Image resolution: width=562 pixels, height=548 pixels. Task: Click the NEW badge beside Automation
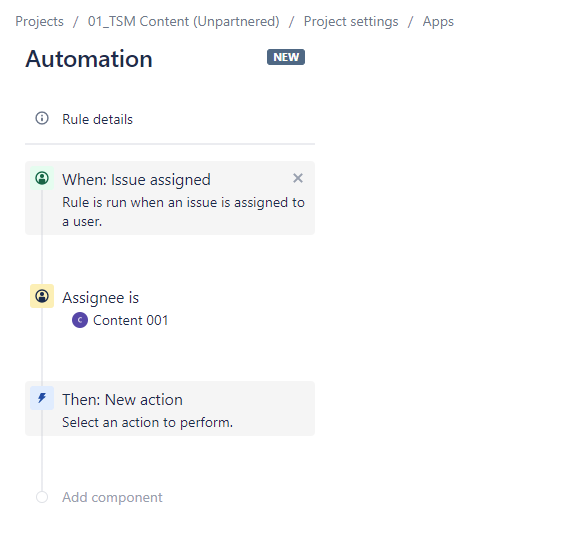(286, 57)
